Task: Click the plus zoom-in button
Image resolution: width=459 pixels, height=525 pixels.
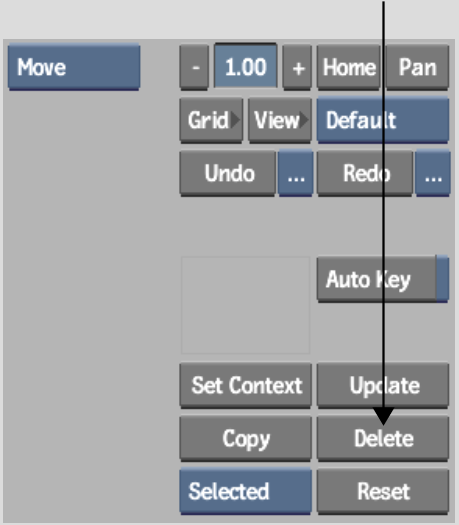Action: coord(298,67)
